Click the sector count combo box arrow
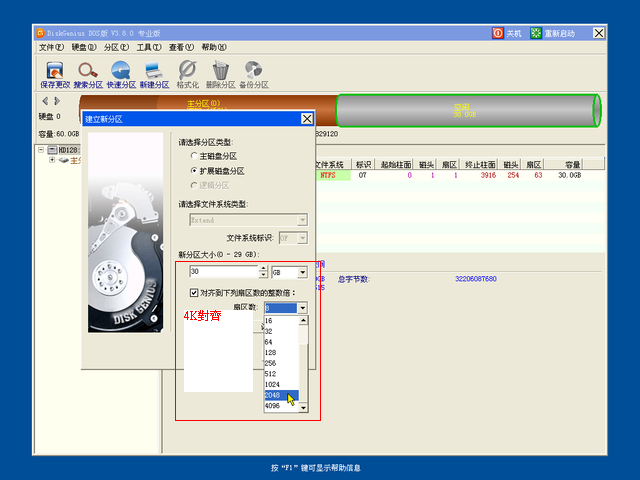This screenshot has width=640, height=480. (x=302, y=308)
